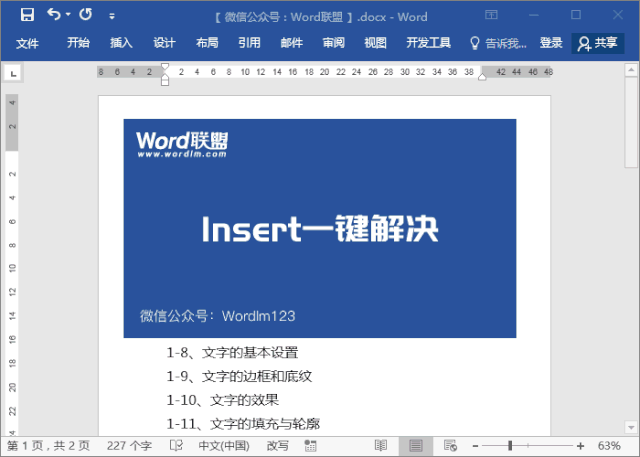Image resolution: width=640 pixels, height=457 pixels.
Task: Redo or repeat the last action
Action: (86, 14)
